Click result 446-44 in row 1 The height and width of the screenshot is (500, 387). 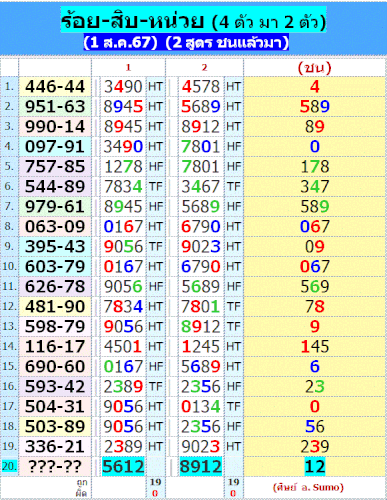(55, 87)
